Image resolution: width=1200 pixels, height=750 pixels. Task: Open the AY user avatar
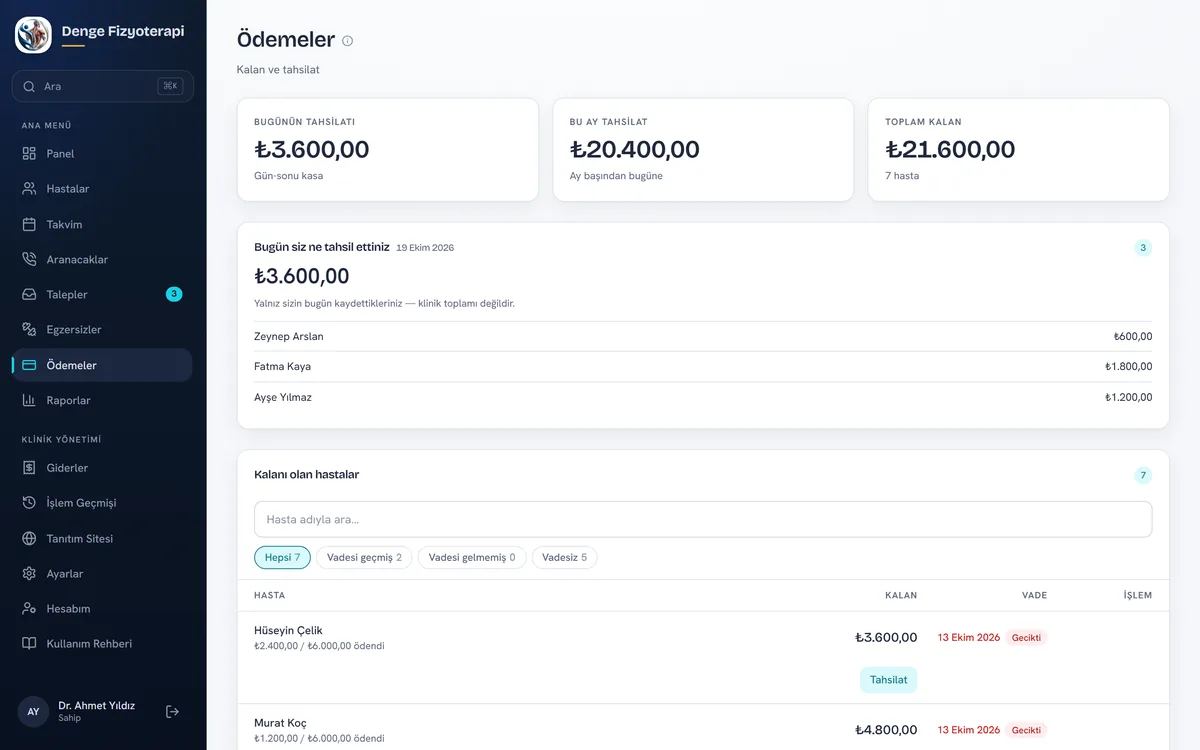click(x=33, y=711)
